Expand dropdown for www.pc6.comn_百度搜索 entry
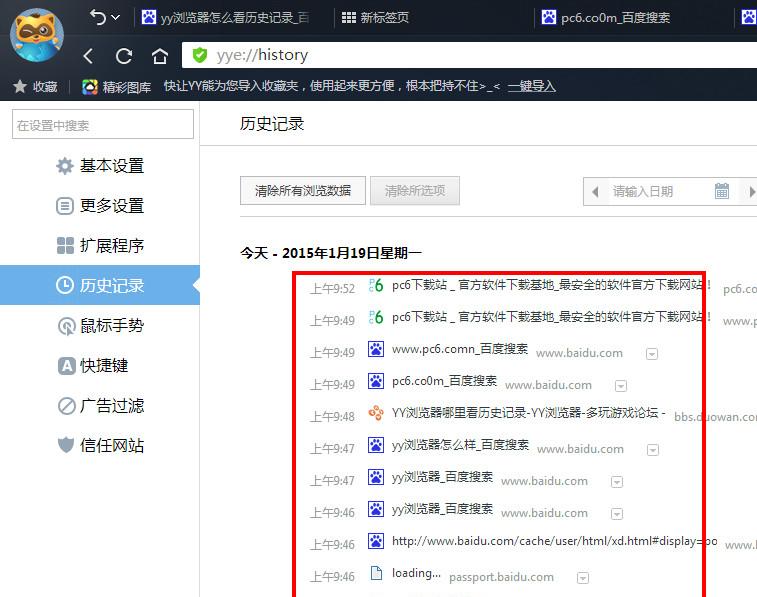 tap(652, 354)
